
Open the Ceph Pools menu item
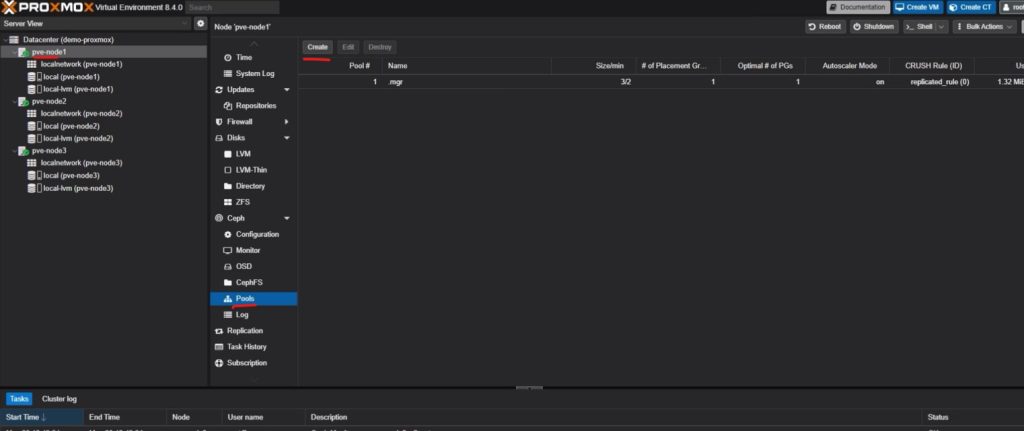[253, 298]
